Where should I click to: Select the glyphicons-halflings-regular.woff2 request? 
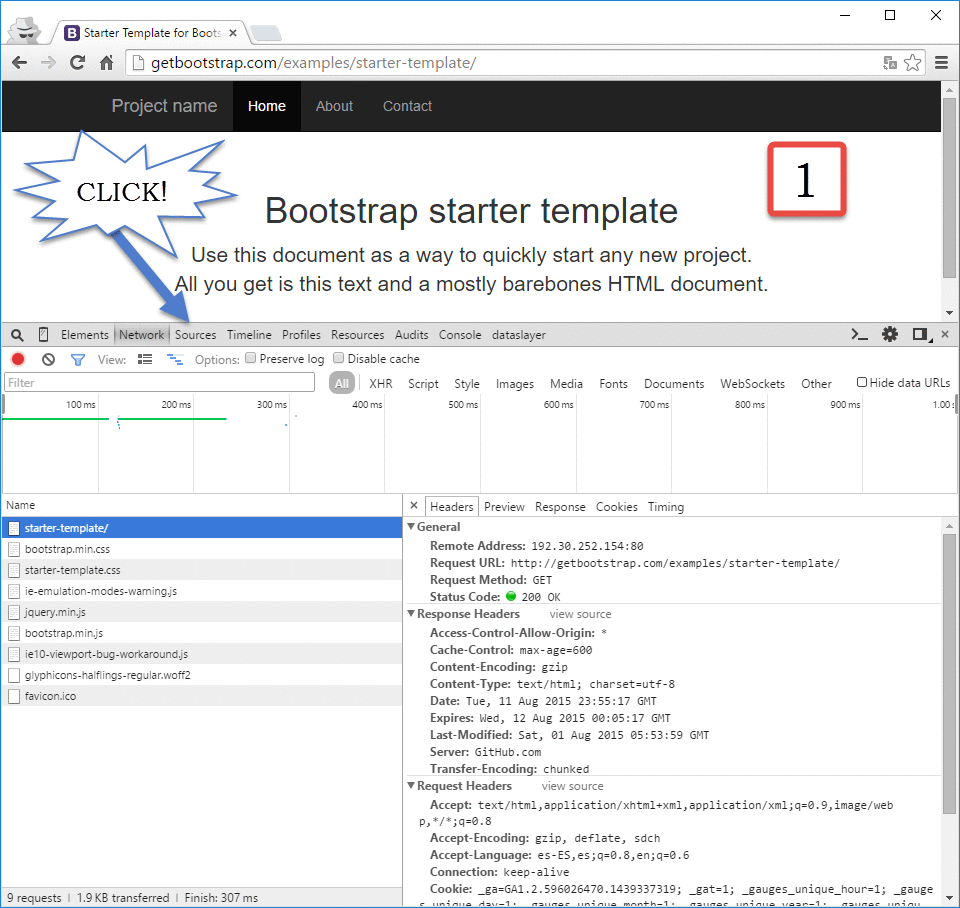point(202,675)
